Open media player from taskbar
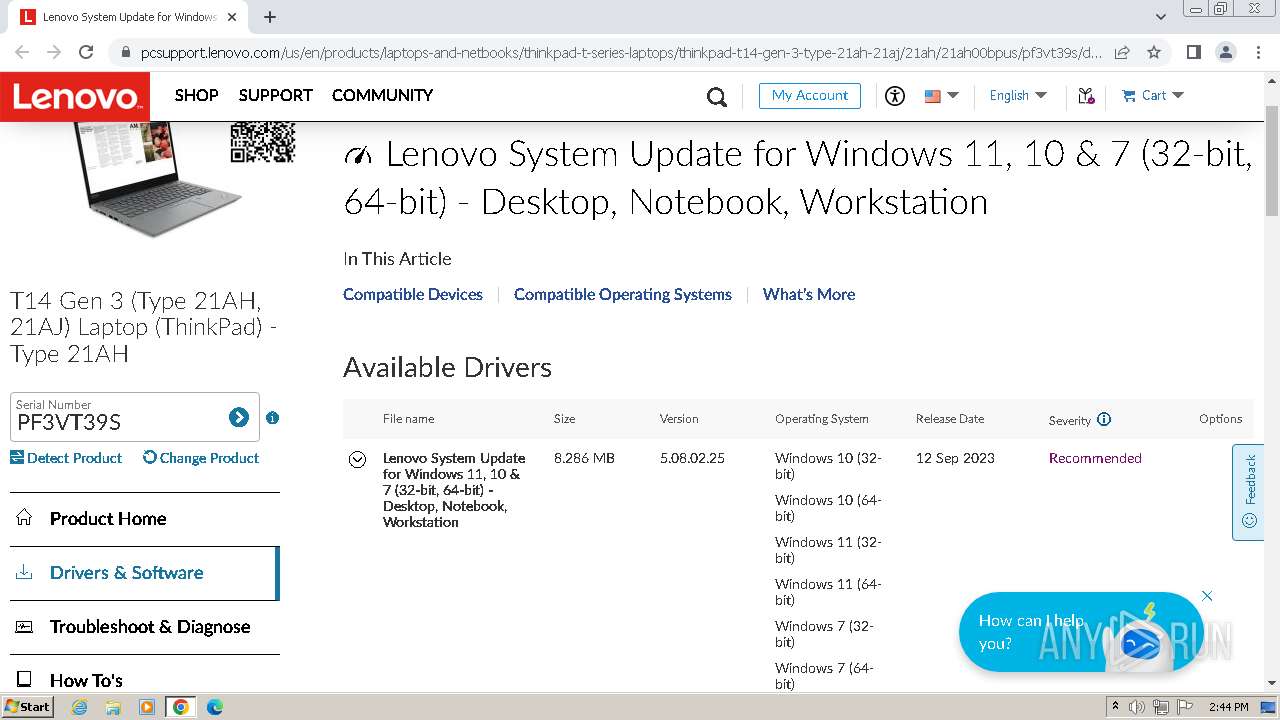This screenshot has width=1280, height=720. pyautogui.click(x=147, y=707)
